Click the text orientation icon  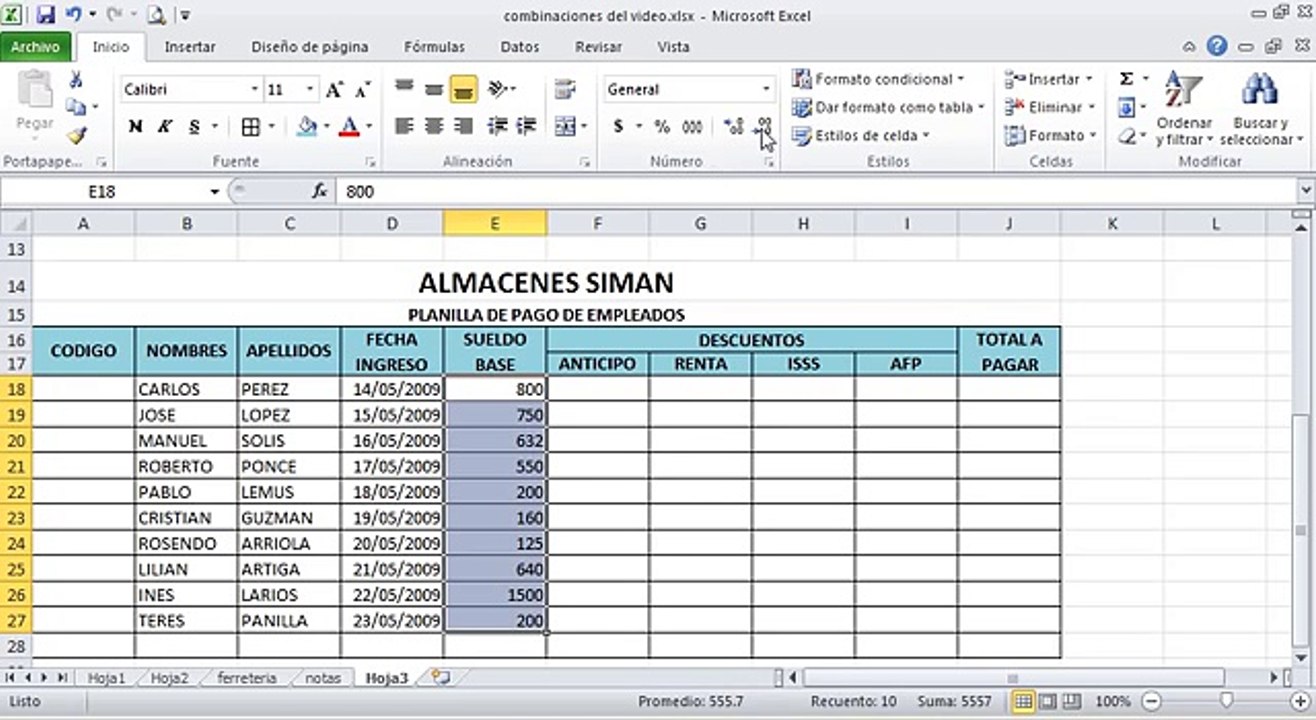pyautogui.click(x=498, y=89)
